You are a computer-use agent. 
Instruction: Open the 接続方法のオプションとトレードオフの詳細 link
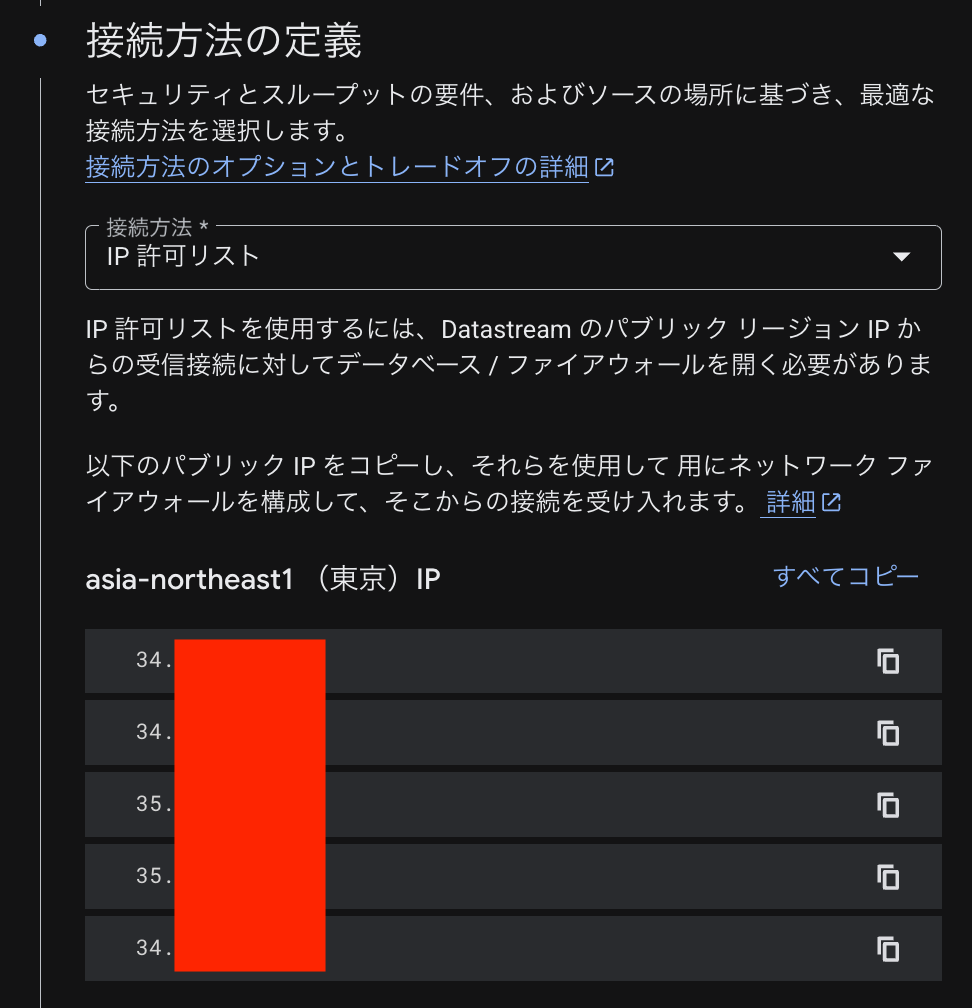(x=337, y=169)
